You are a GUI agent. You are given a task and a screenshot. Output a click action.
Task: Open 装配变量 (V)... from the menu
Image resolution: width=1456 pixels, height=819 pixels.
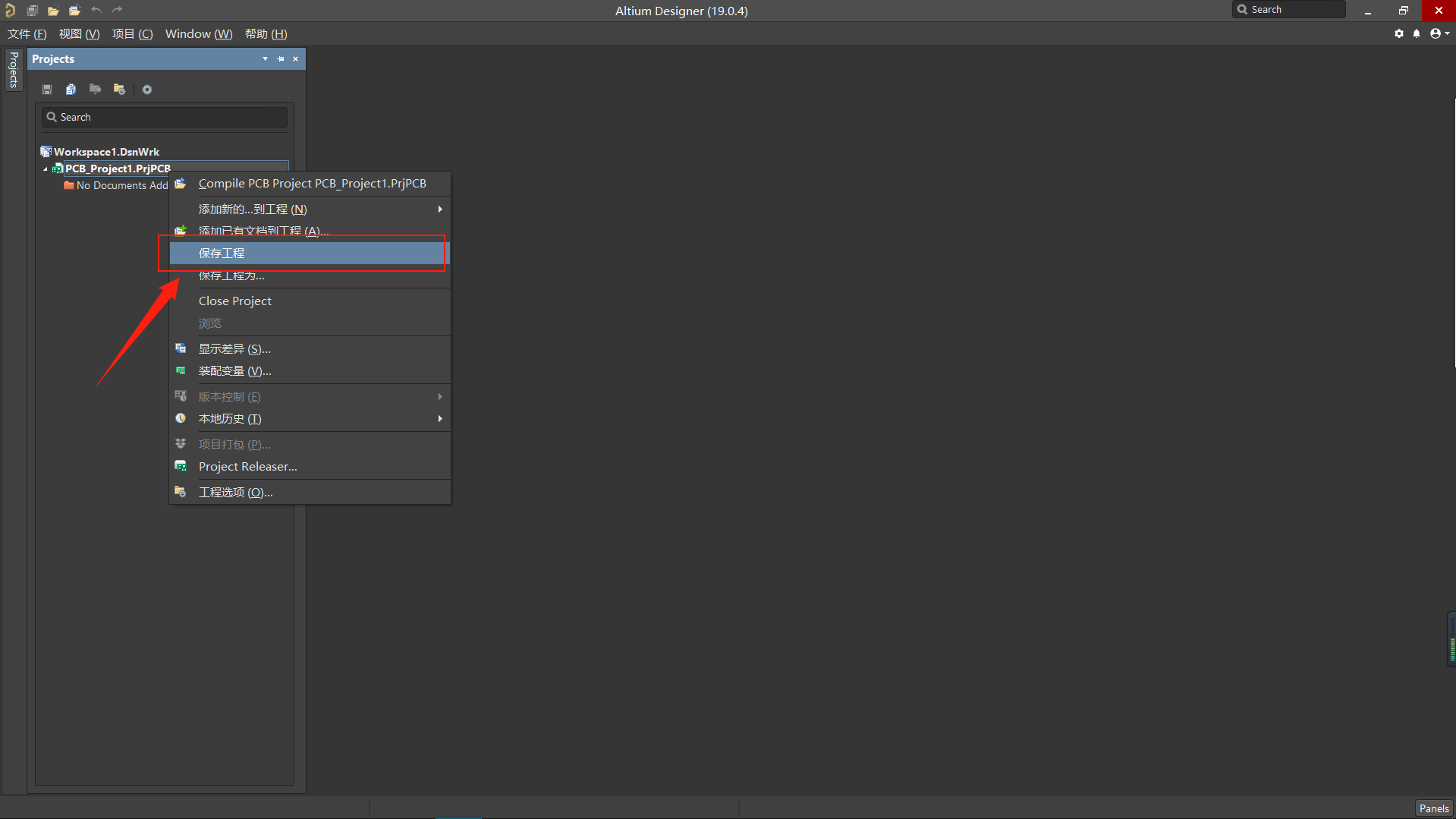pyautogui.click(x=310, y=371)
